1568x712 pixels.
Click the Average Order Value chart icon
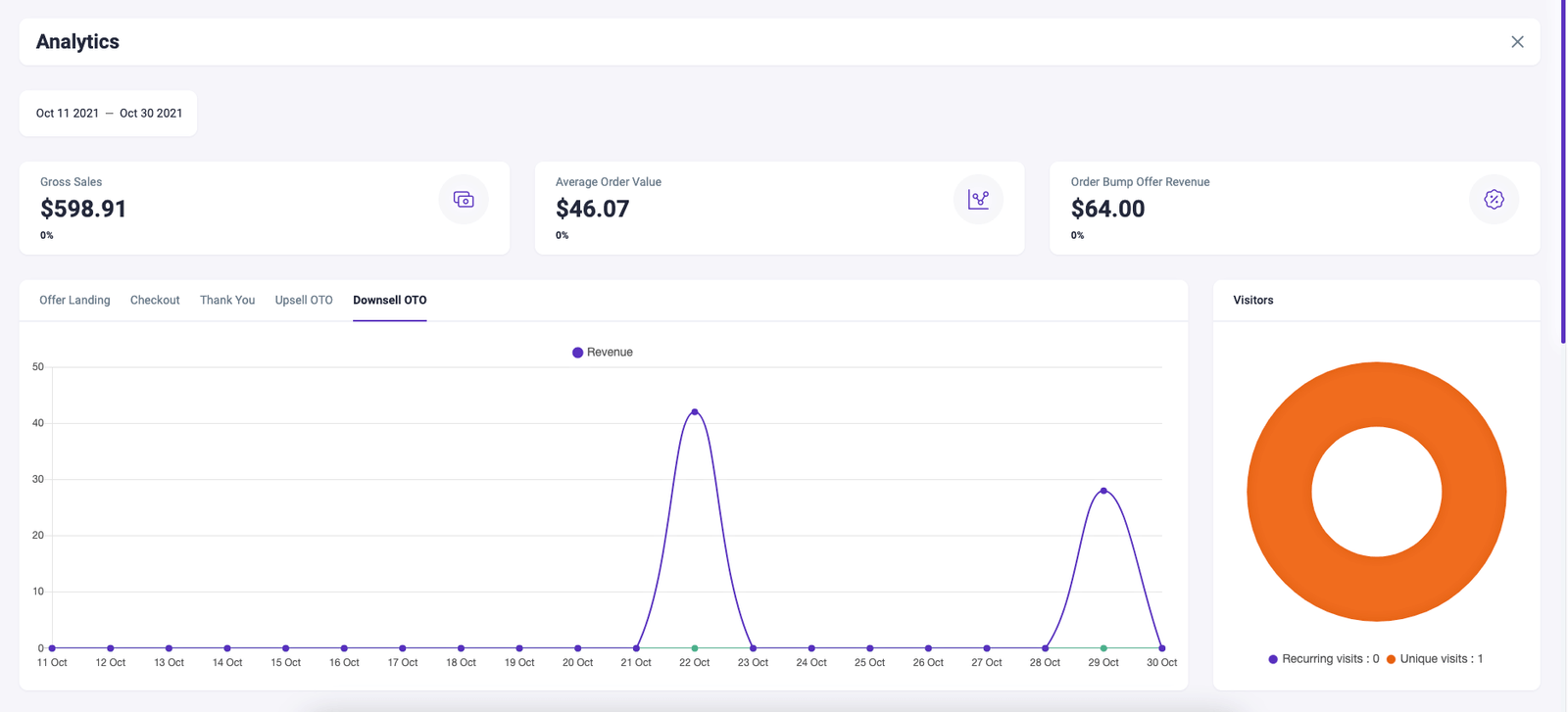(978, 200)
